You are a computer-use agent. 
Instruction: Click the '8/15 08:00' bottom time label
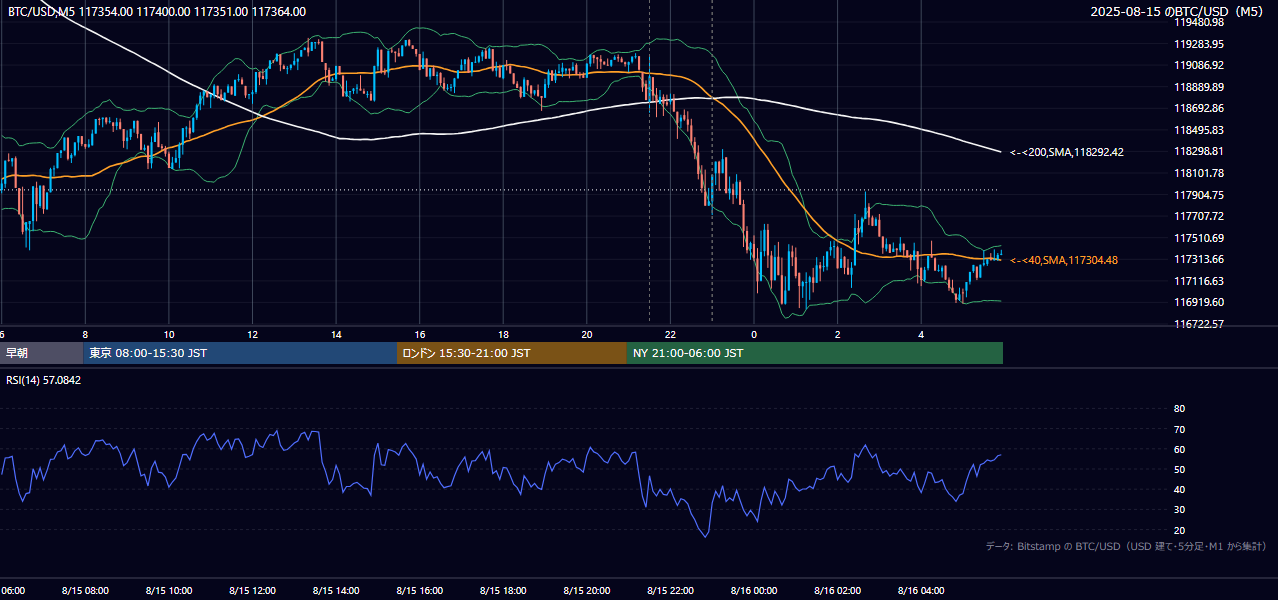pyautogui.click(x=85, y=591)
